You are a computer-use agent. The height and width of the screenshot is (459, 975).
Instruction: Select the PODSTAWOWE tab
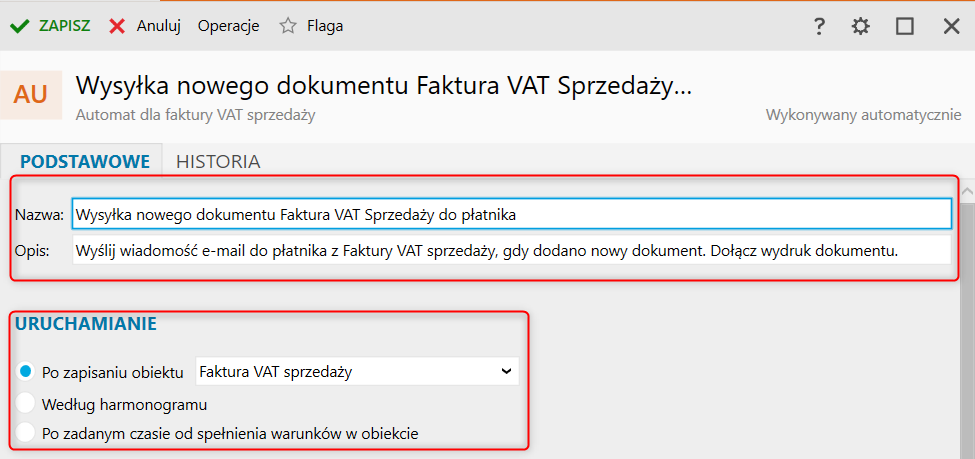tap(85, 161)
